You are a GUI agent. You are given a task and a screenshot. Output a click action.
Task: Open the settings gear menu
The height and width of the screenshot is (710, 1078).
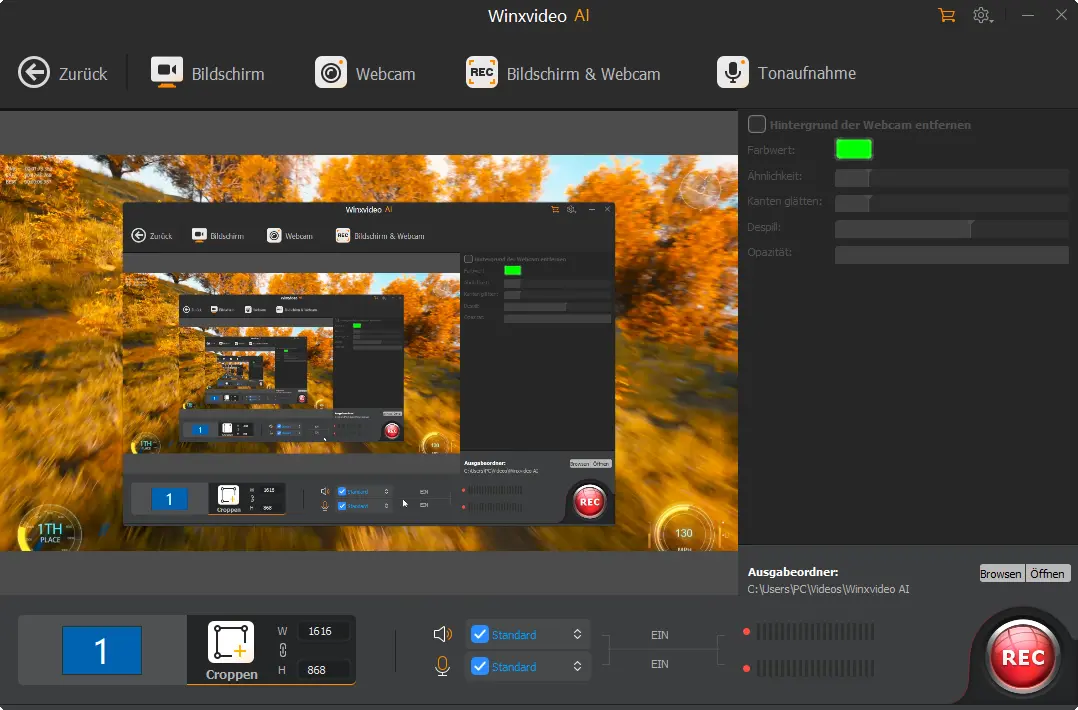coord(982,15)
